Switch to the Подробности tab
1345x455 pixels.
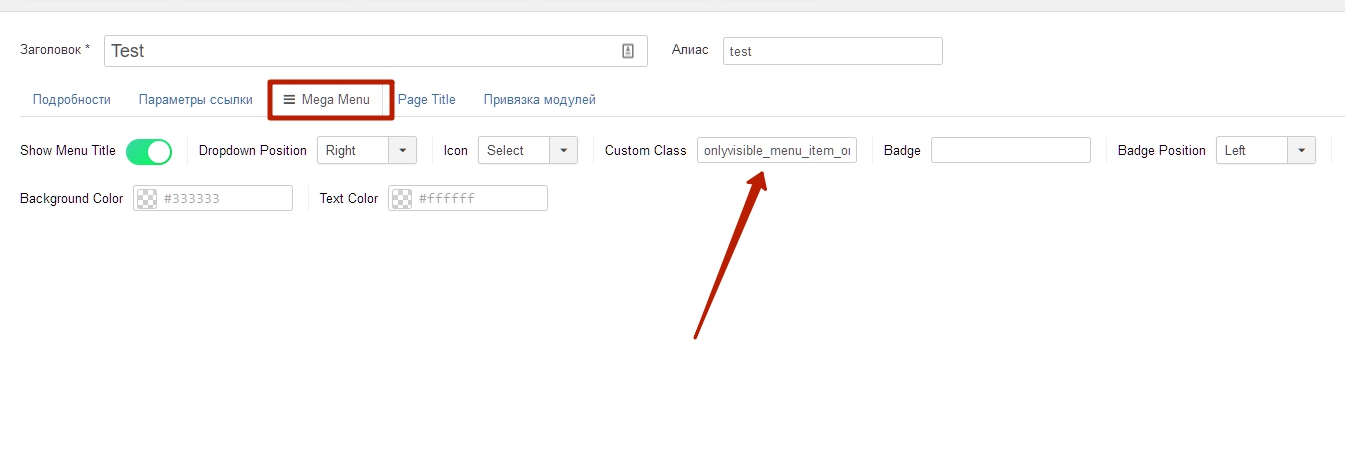[71, 100]
